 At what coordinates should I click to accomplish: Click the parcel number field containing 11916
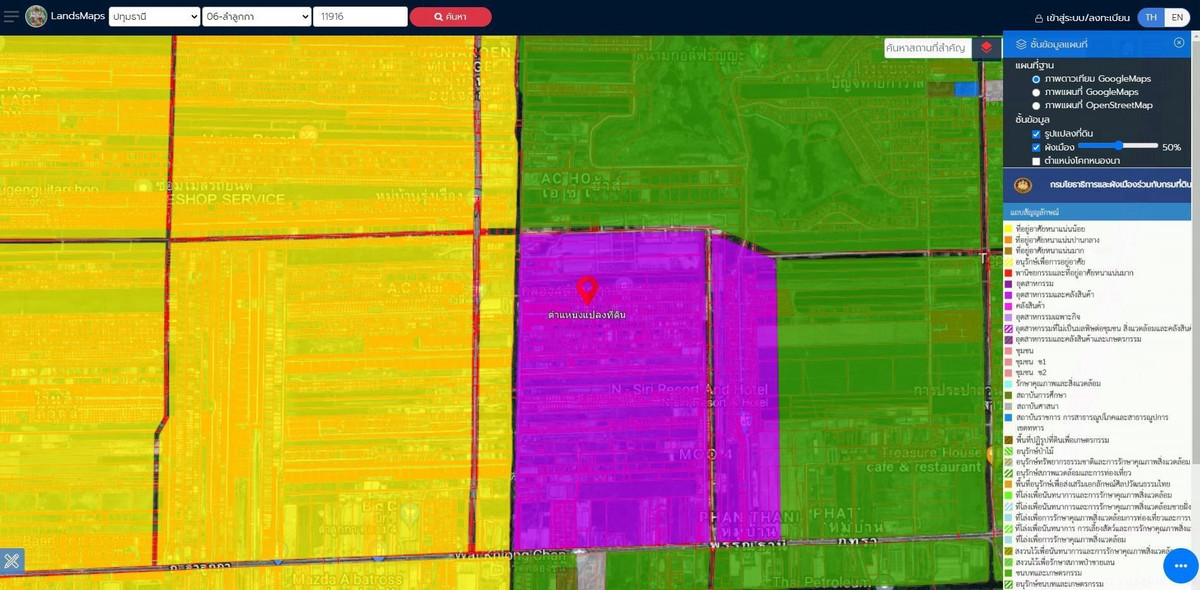pos(360,17)
